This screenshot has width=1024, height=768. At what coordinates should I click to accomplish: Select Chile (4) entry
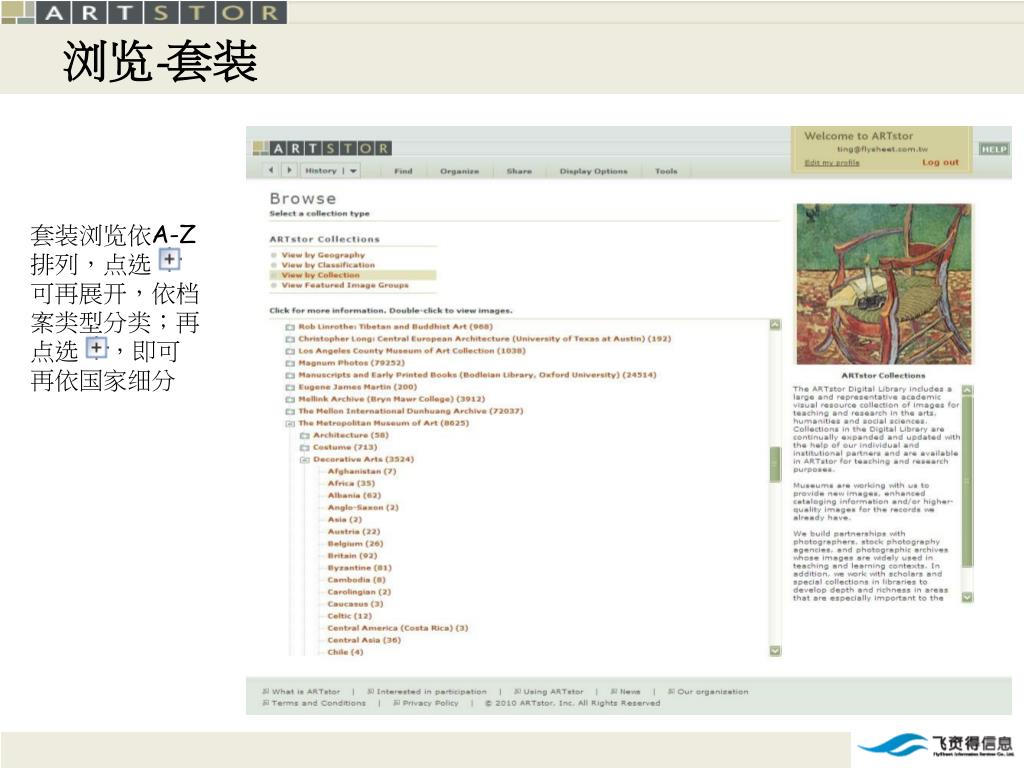coord(345,652)
